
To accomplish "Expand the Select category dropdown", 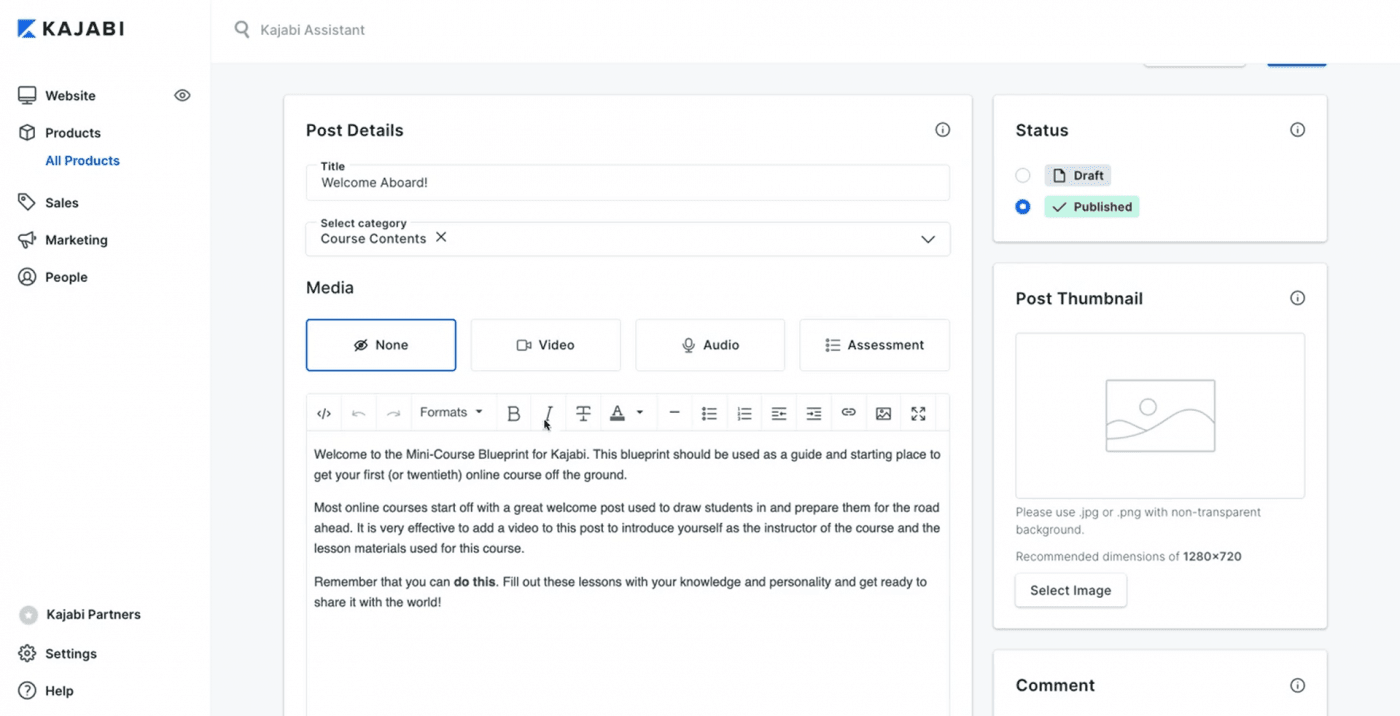I will (928, 239).
